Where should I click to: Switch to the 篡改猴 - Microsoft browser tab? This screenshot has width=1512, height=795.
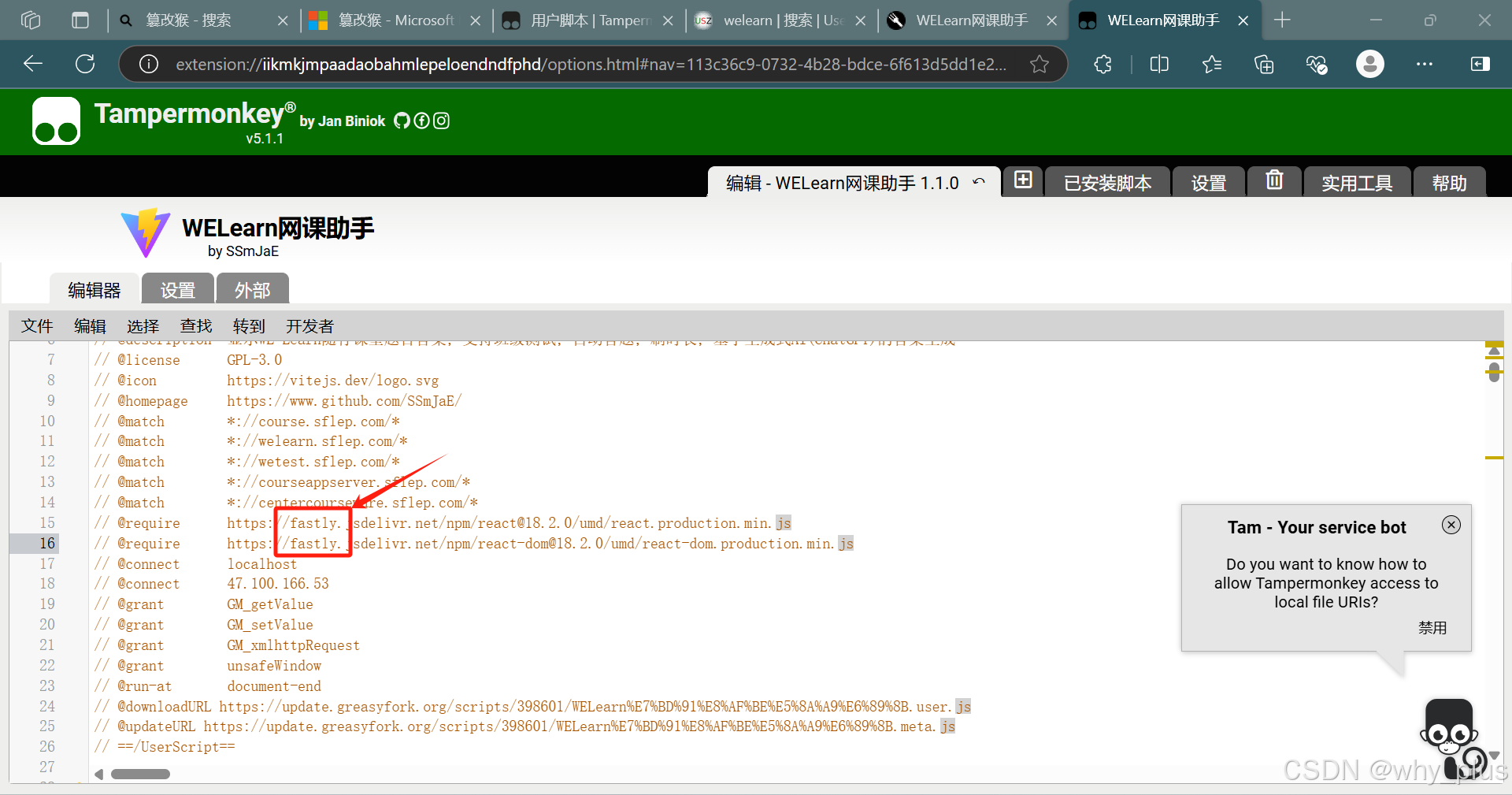396,20
